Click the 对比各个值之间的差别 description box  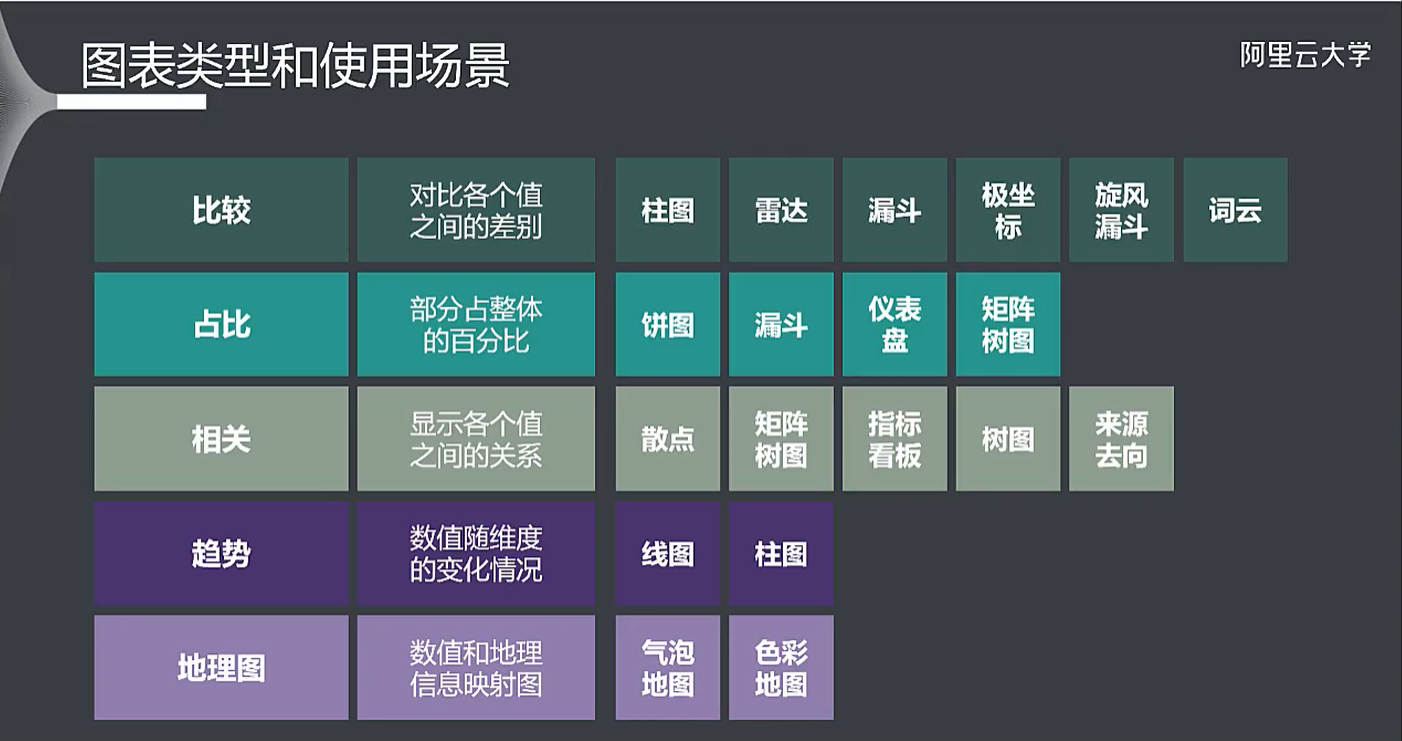pos(476,210)
